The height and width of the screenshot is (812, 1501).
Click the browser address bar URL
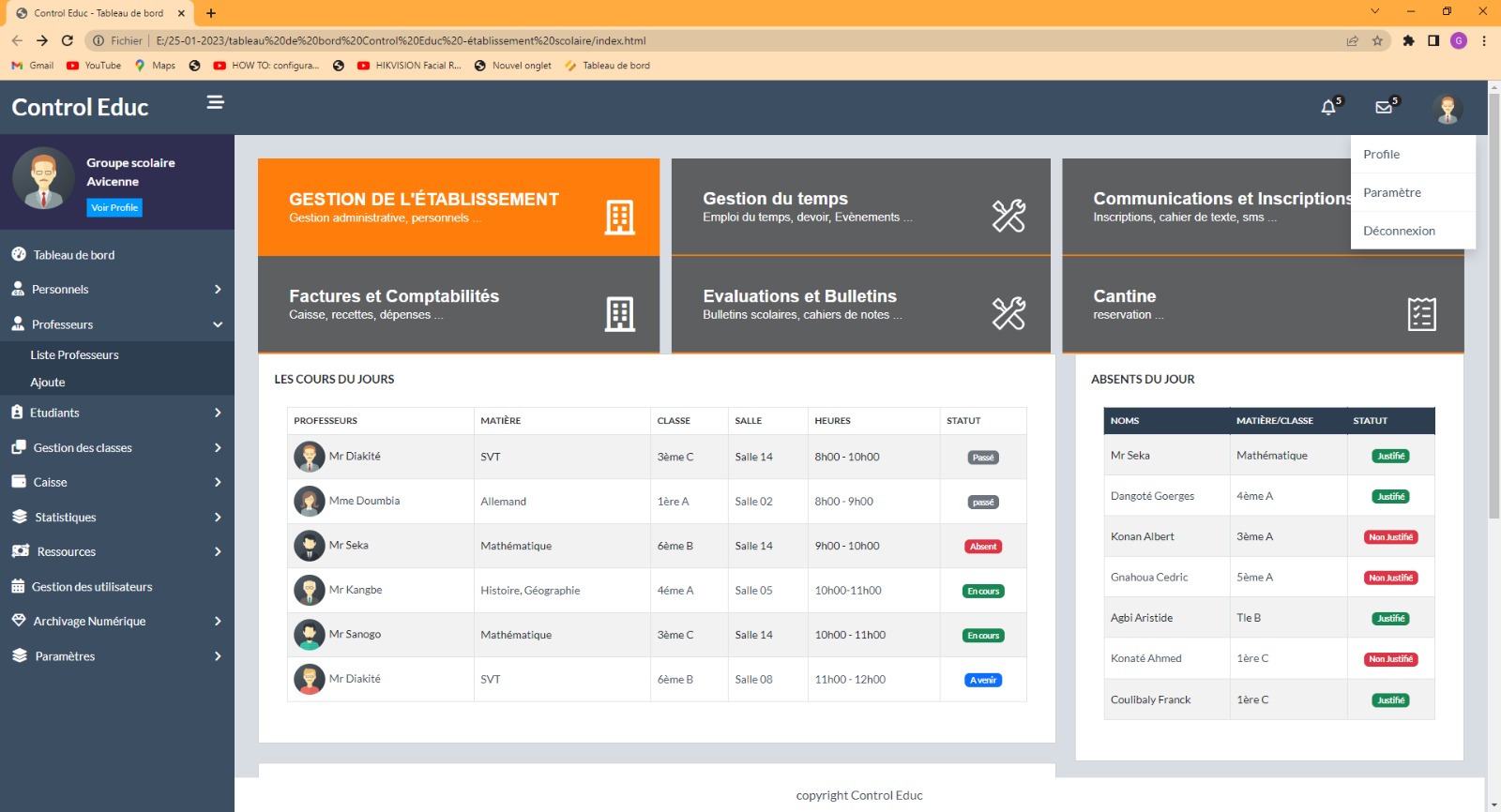click(x=402, y=40)
